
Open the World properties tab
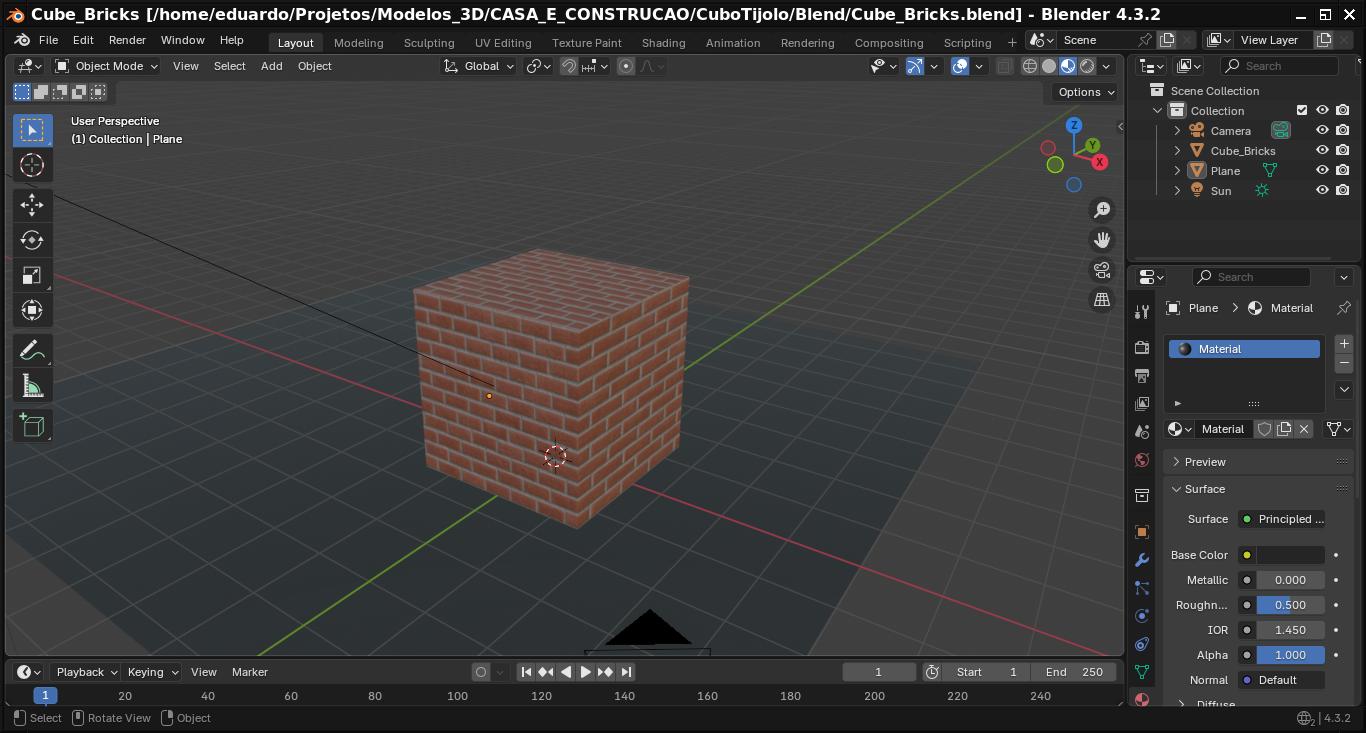pyautogui.click(x=1142, y=459)
